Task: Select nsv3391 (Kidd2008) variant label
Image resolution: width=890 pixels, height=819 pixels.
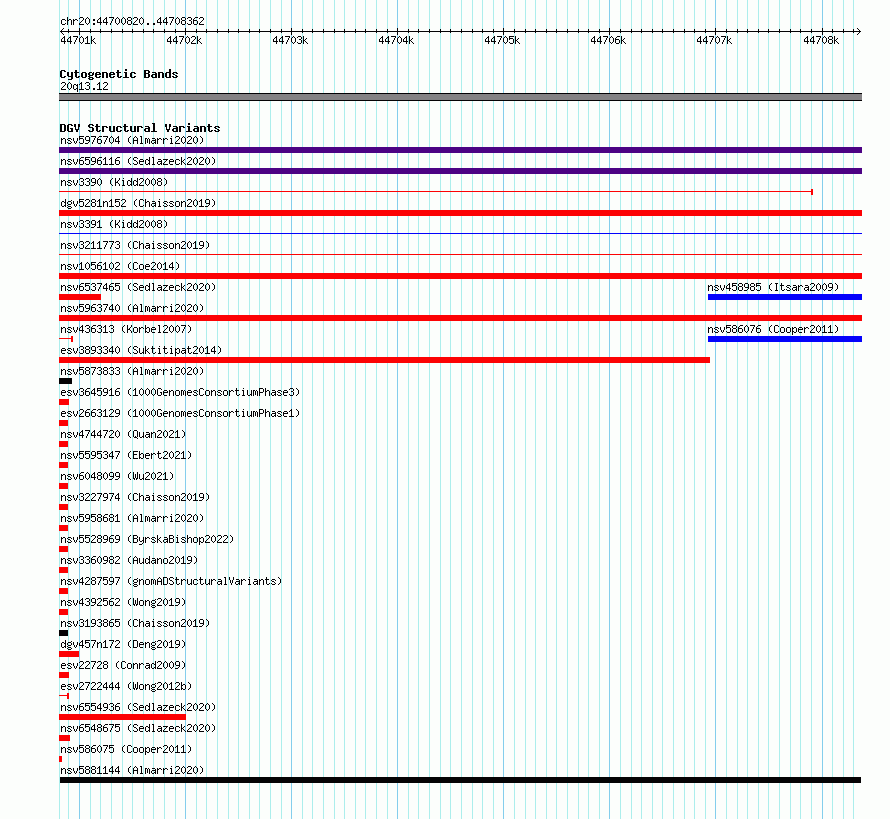Action: pos(114,224)
